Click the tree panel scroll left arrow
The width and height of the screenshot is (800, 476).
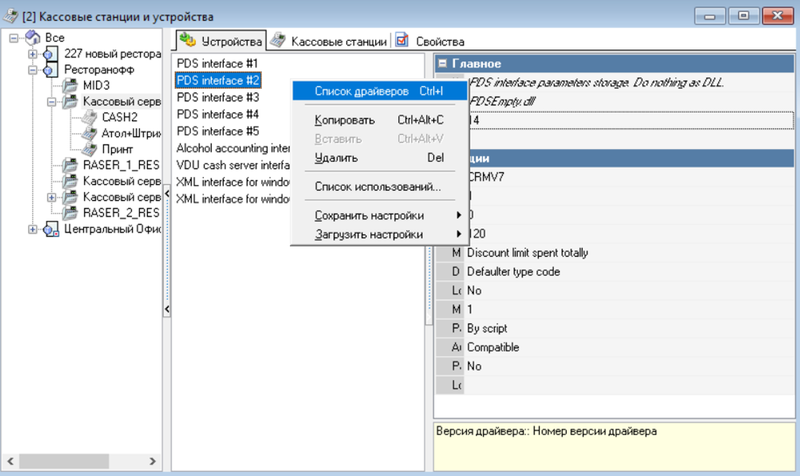pyautogui.click(x=10, y=461)
